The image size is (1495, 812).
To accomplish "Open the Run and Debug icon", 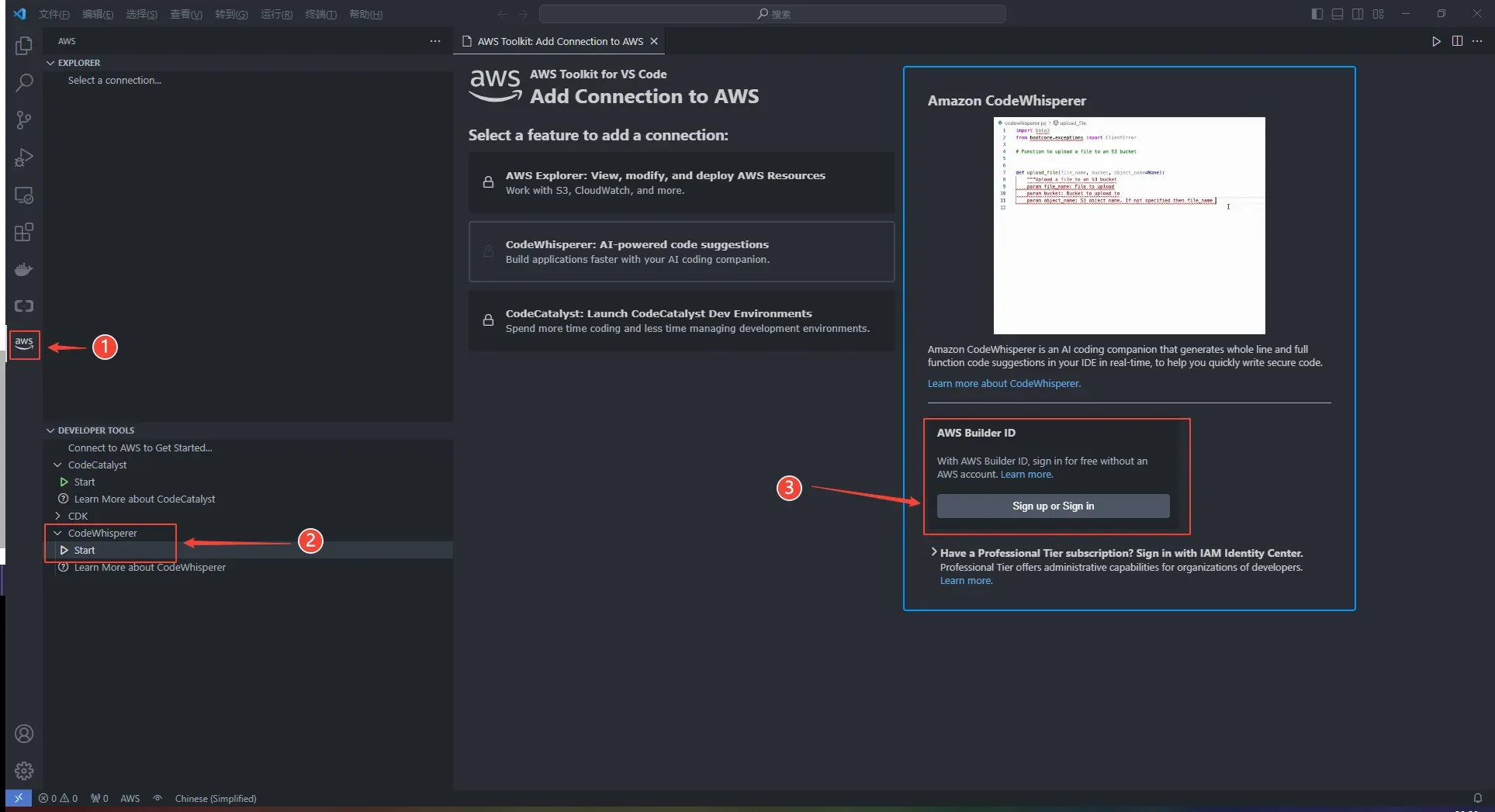I will pos(24,157).
